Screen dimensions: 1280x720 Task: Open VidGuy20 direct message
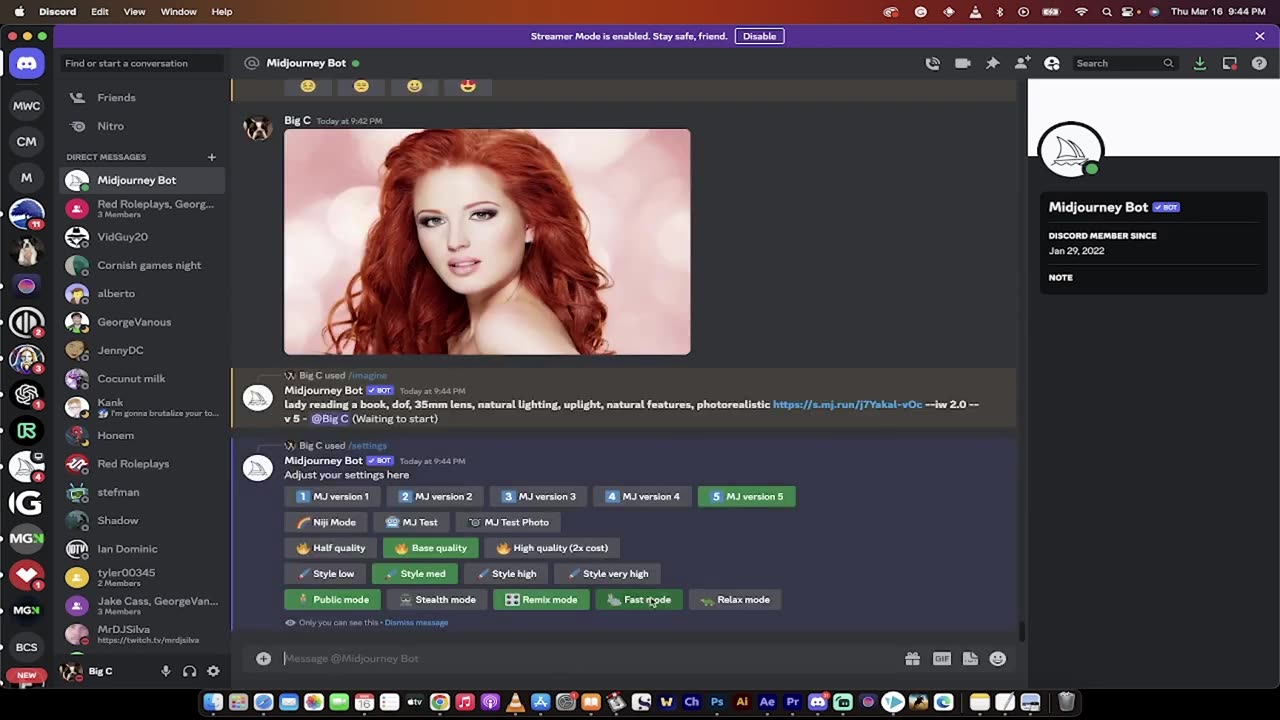tap(144, 237)
